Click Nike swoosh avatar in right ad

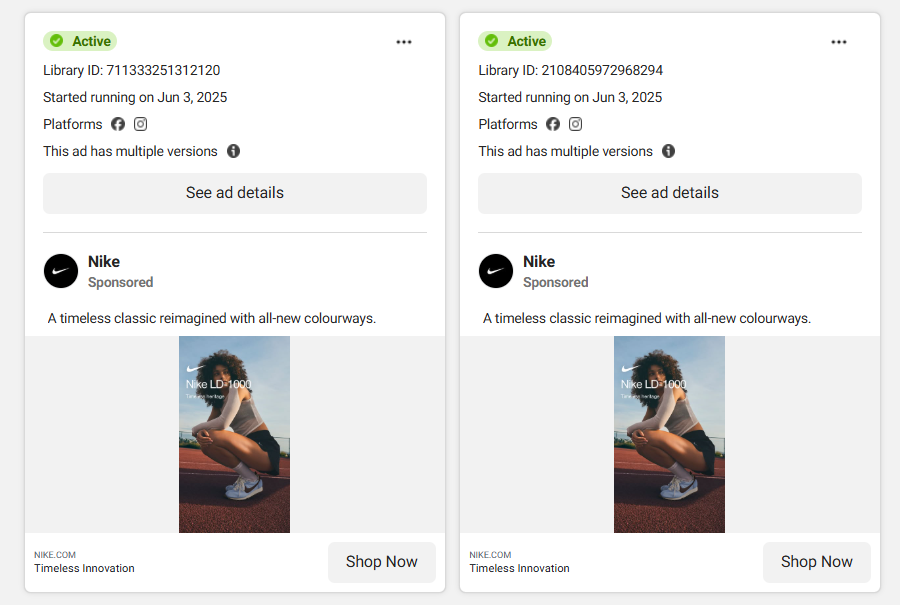point(496,271)
